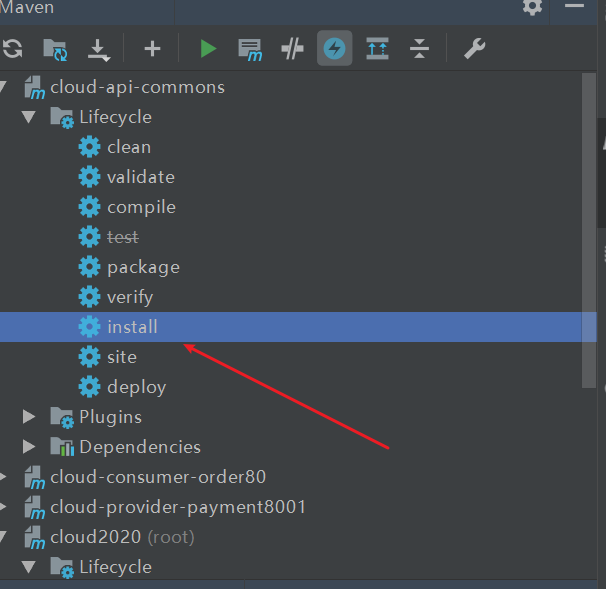This screenshot has width=606, height=589.
Task: Select the verify lifecycle goal
Action: coord(130,297)
